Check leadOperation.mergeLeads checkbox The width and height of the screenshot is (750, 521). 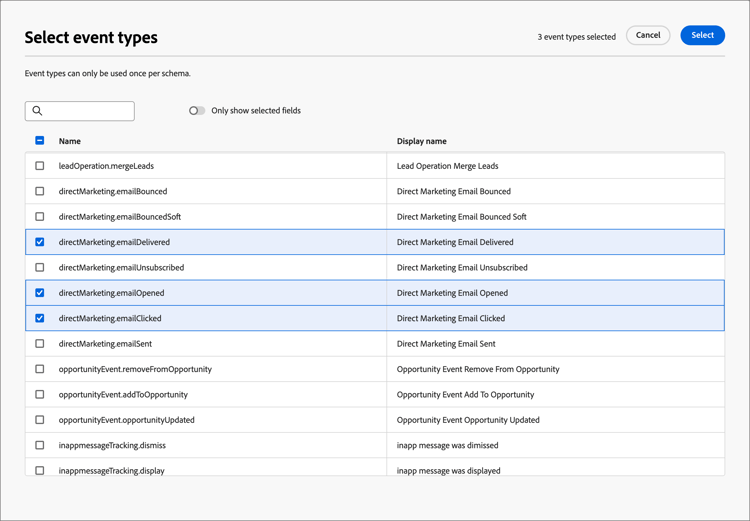[x=40, y=166]
